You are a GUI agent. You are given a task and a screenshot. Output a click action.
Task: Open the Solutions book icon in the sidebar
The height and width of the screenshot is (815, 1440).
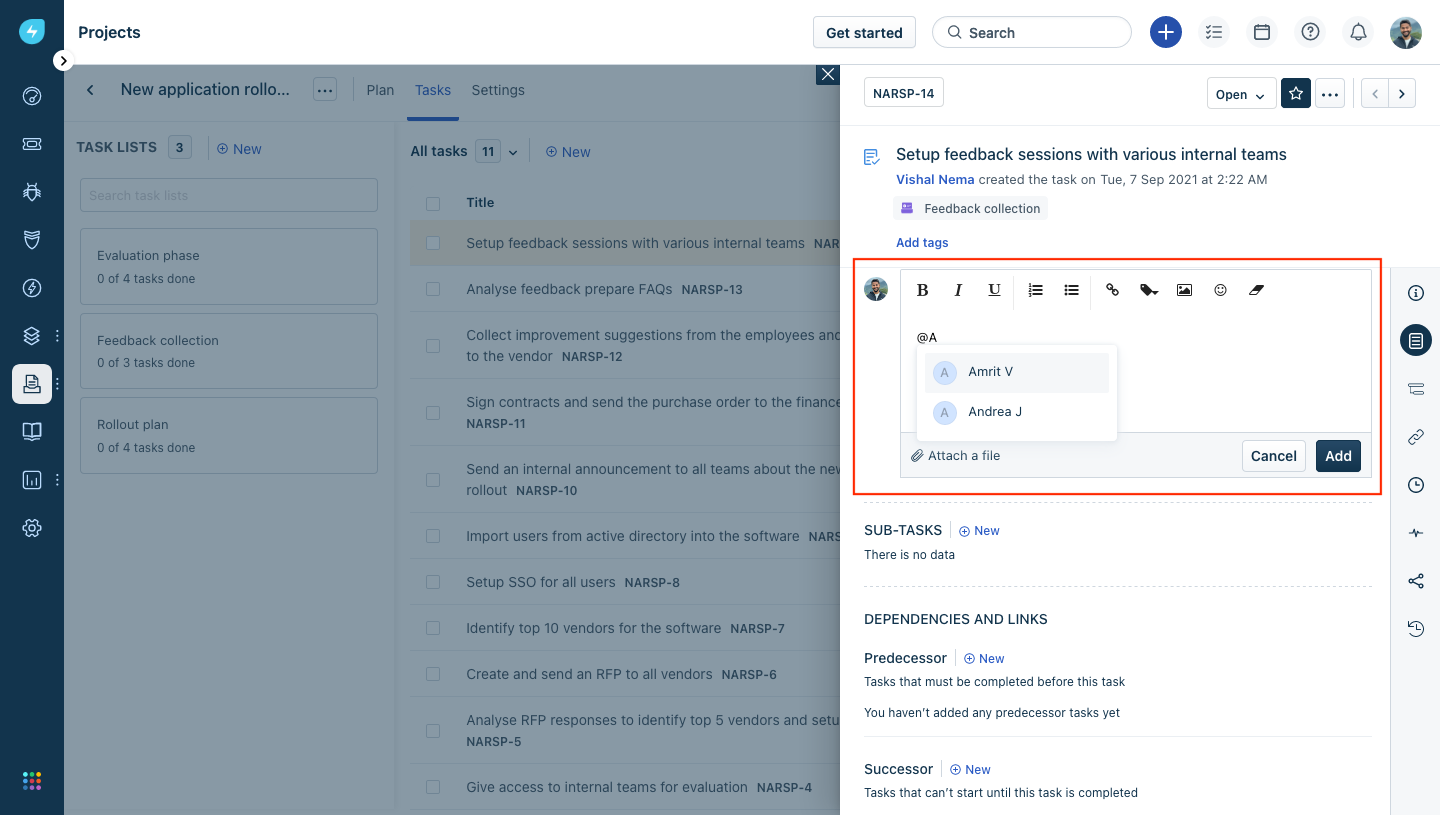32,432
